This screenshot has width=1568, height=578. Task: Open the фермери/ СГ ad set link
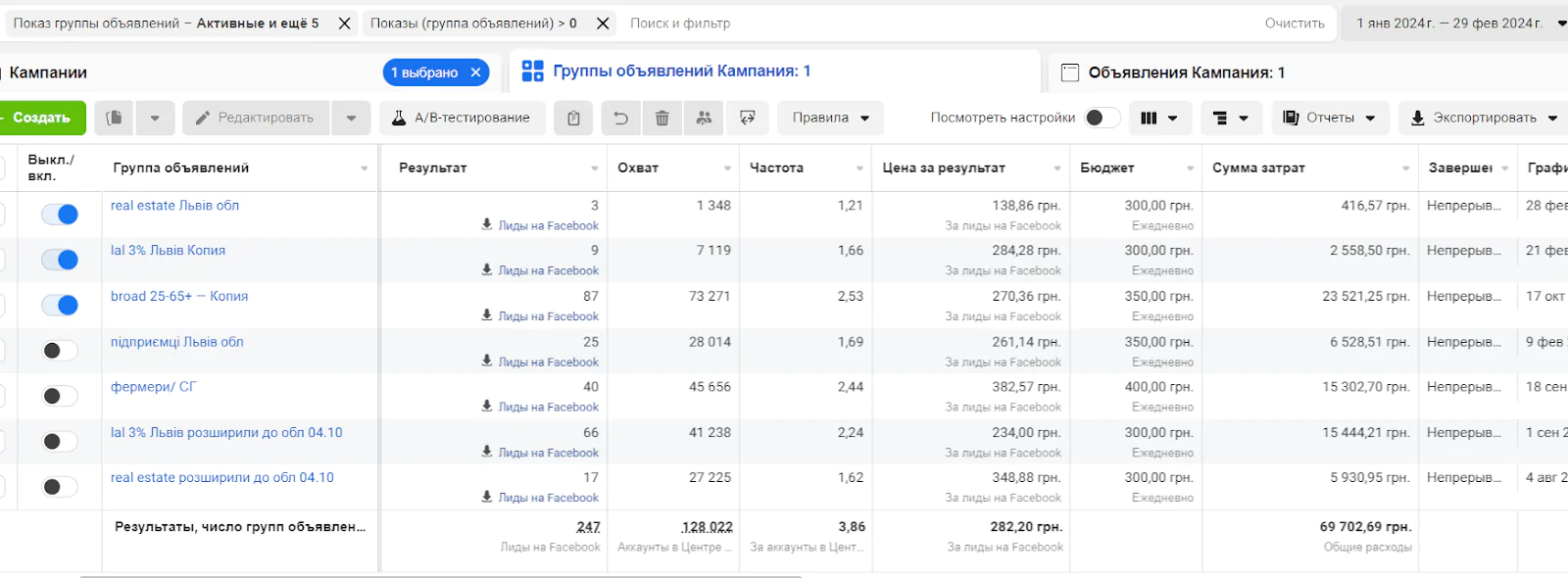[x=153, y=387]
